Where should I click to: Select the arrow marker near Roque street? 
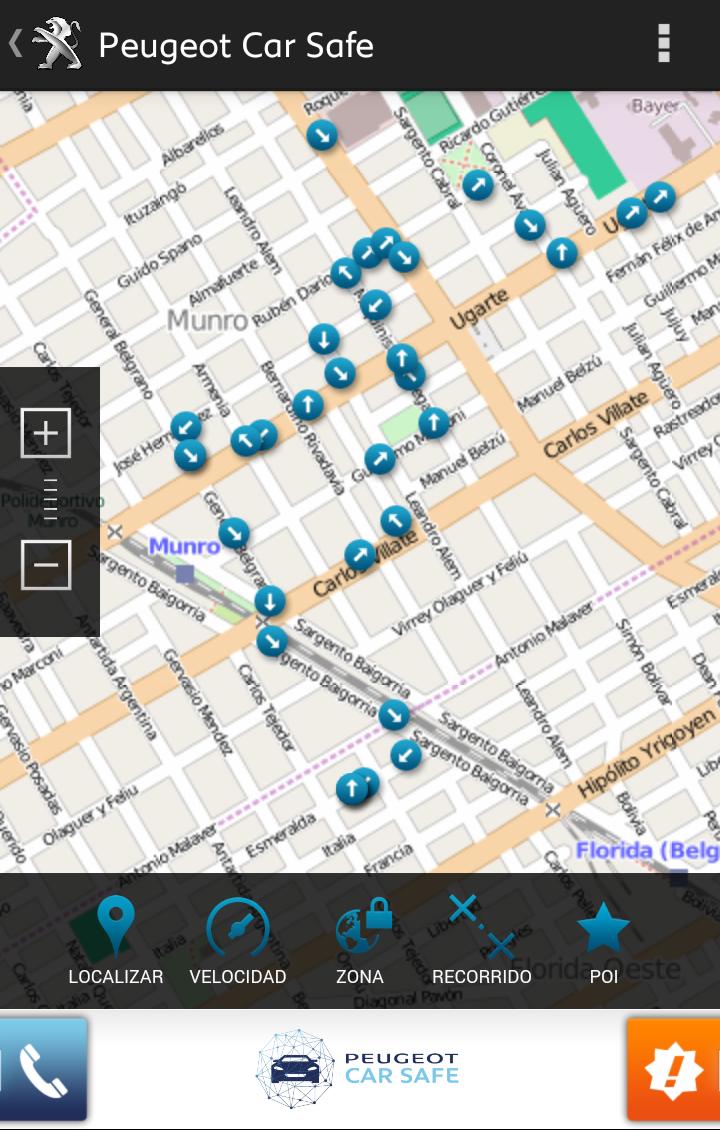tap(321, 135)
